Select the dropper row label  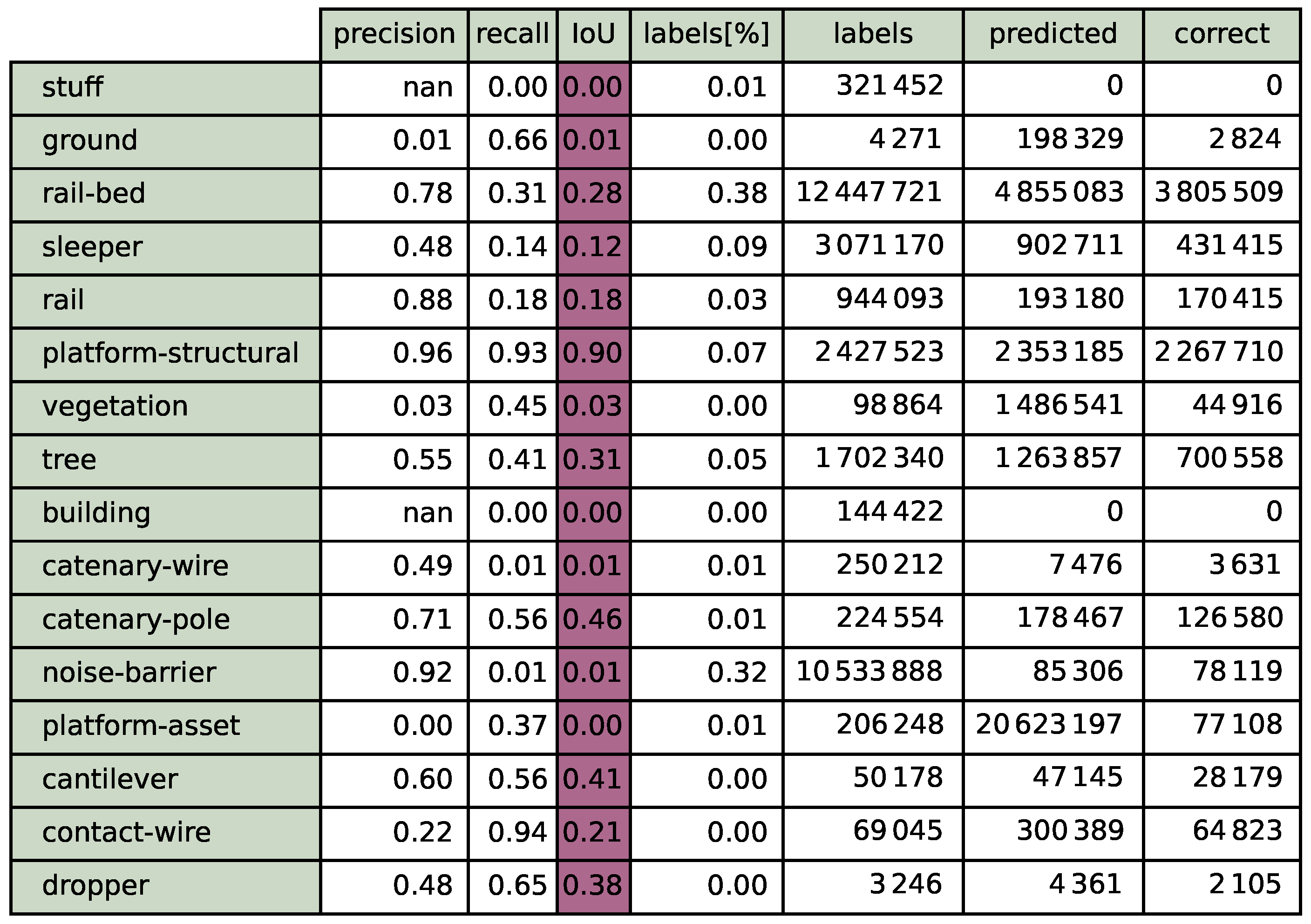click(x=95, y=886)
